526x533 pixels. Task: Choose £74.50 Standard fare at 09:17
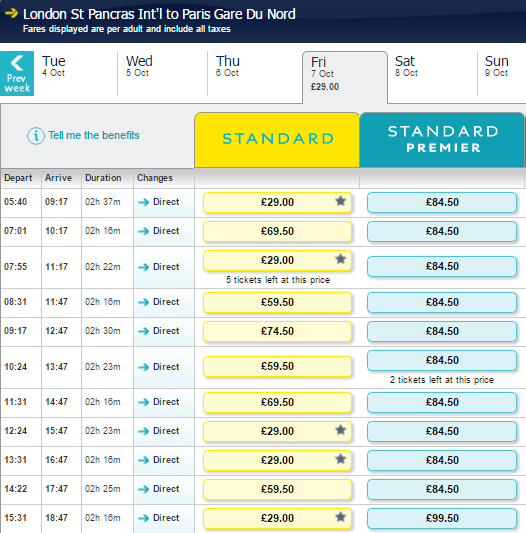pyautogui.click(x=277, y=331)
